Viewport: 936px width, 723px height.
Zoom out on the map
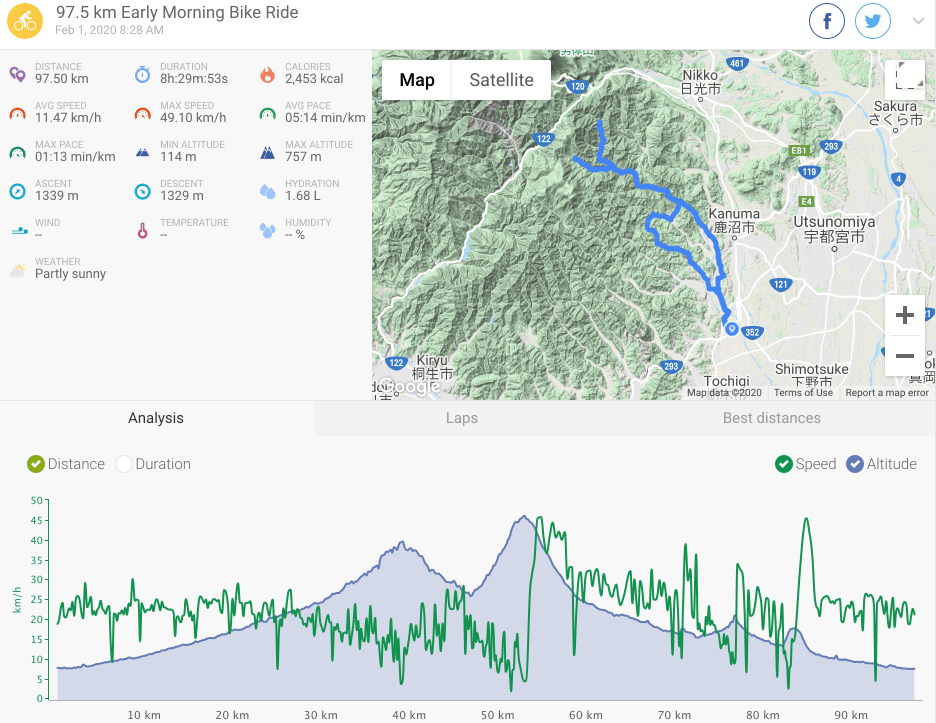pos(904,356)
